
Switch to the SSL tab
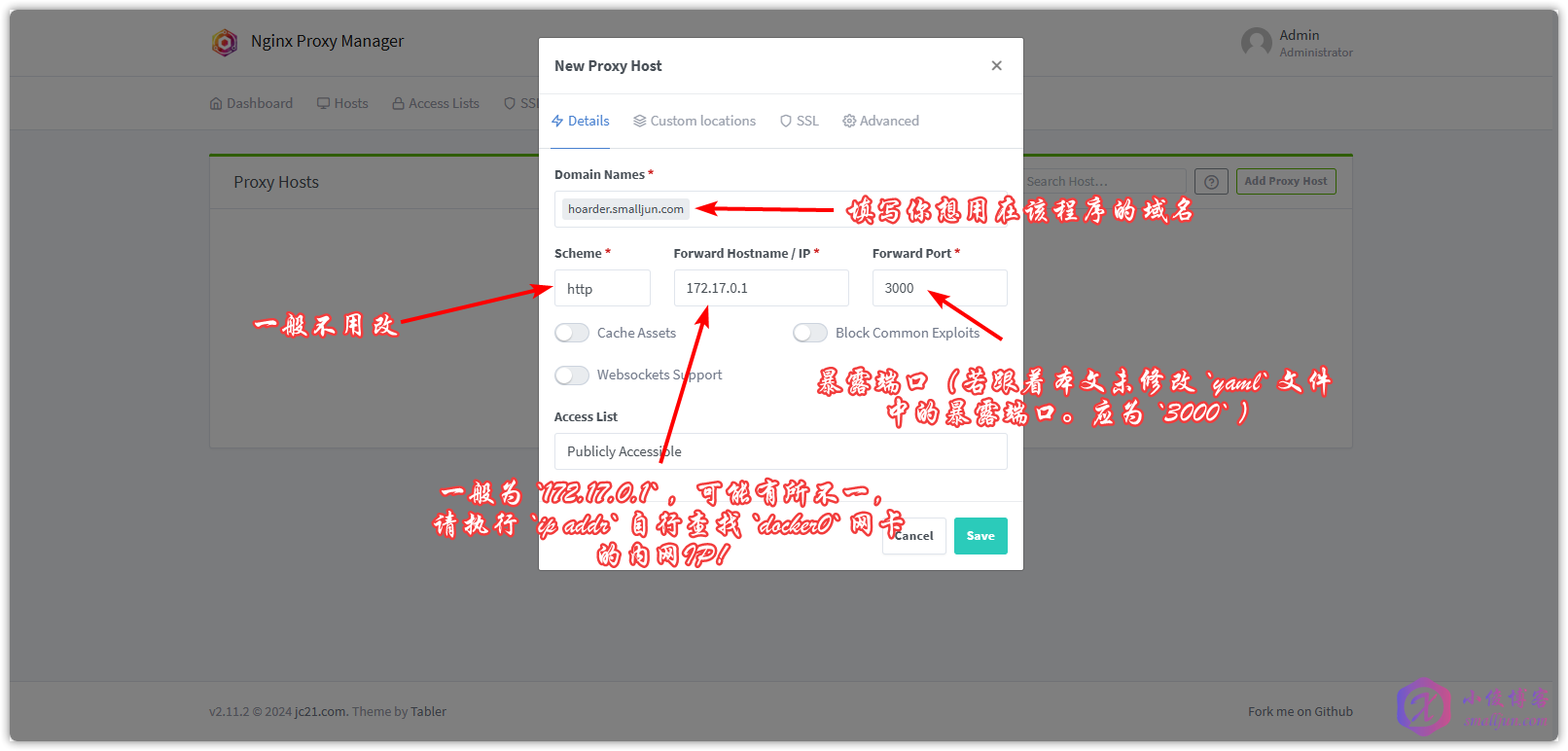click(x=800, y=121)
